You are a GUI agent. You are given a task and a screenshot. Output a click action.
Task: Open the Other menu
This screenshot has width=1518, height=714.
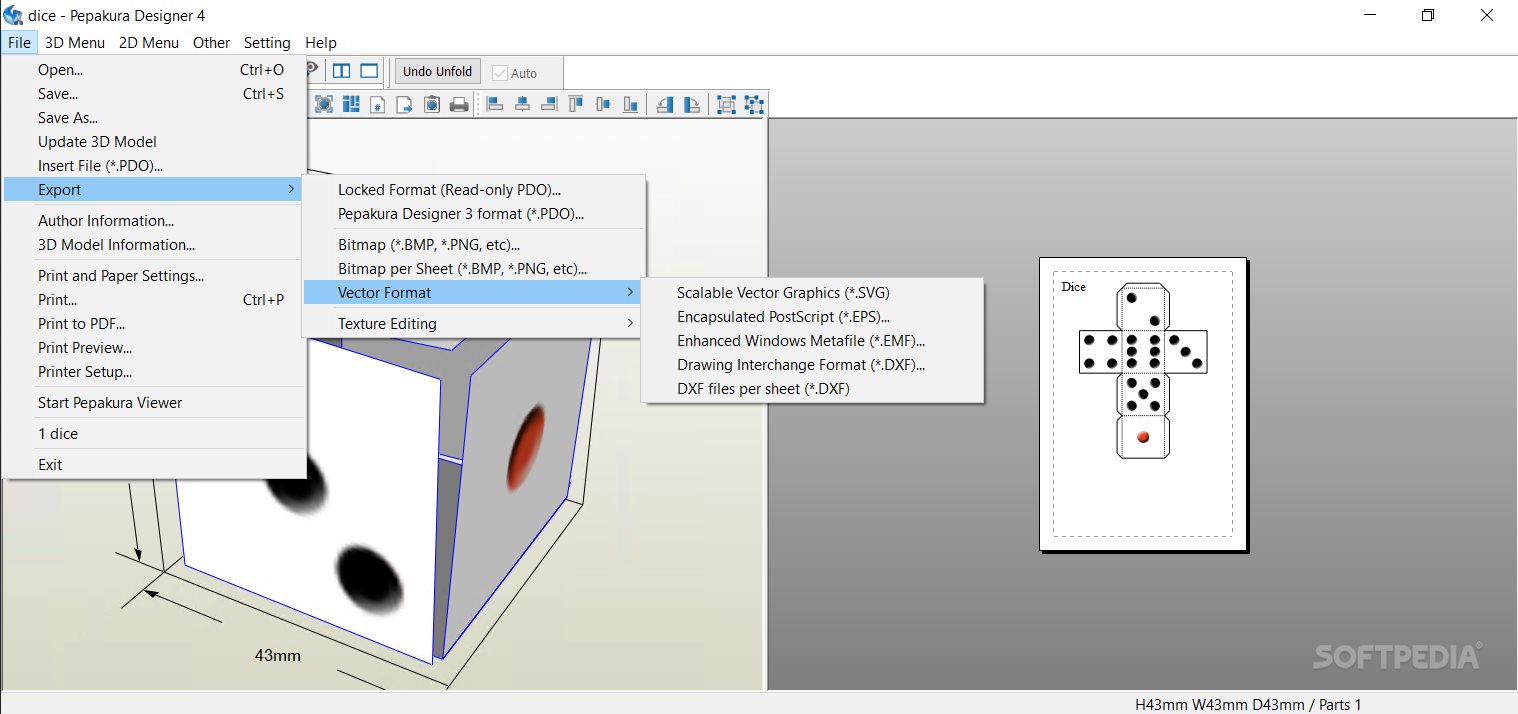211,42
